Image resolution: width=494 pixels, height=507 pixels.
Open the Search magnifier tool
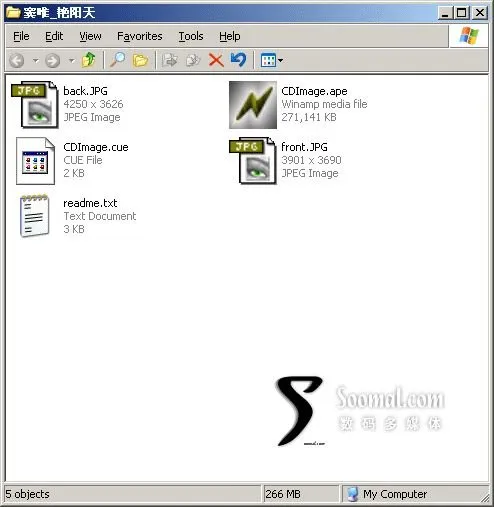(117, 60)
